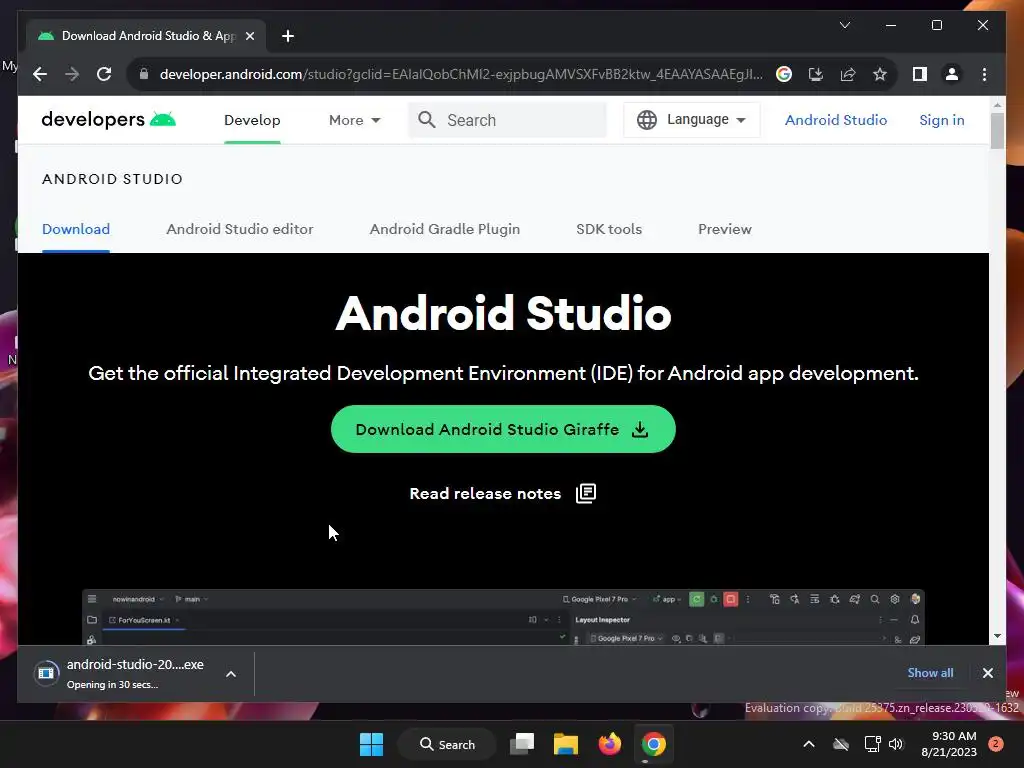1024x768 pixels.
Task: Expand the More dropdown menu
Action: [x=355, y=120]
